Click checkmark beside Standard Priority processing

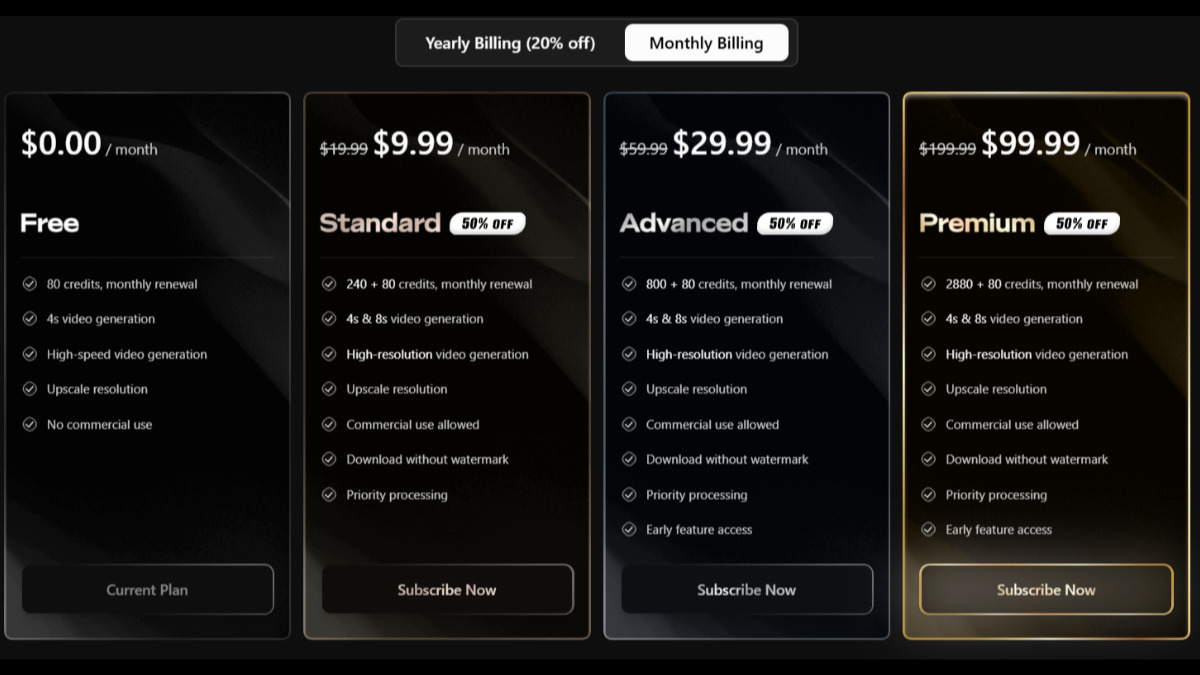[x=329, y=494]
